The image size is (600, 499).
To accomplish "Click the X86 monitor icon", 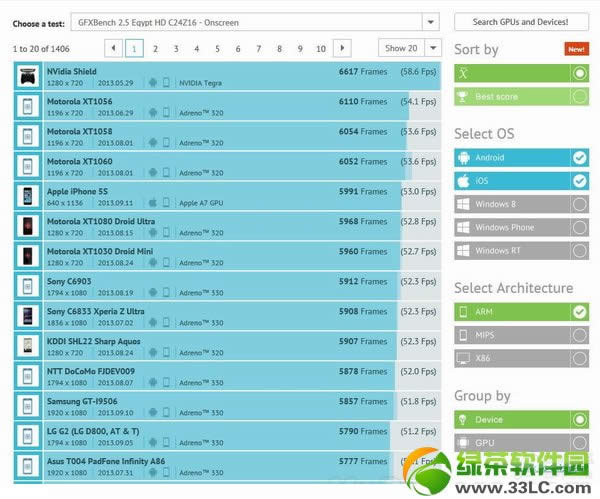I will [x=463, y=358].
